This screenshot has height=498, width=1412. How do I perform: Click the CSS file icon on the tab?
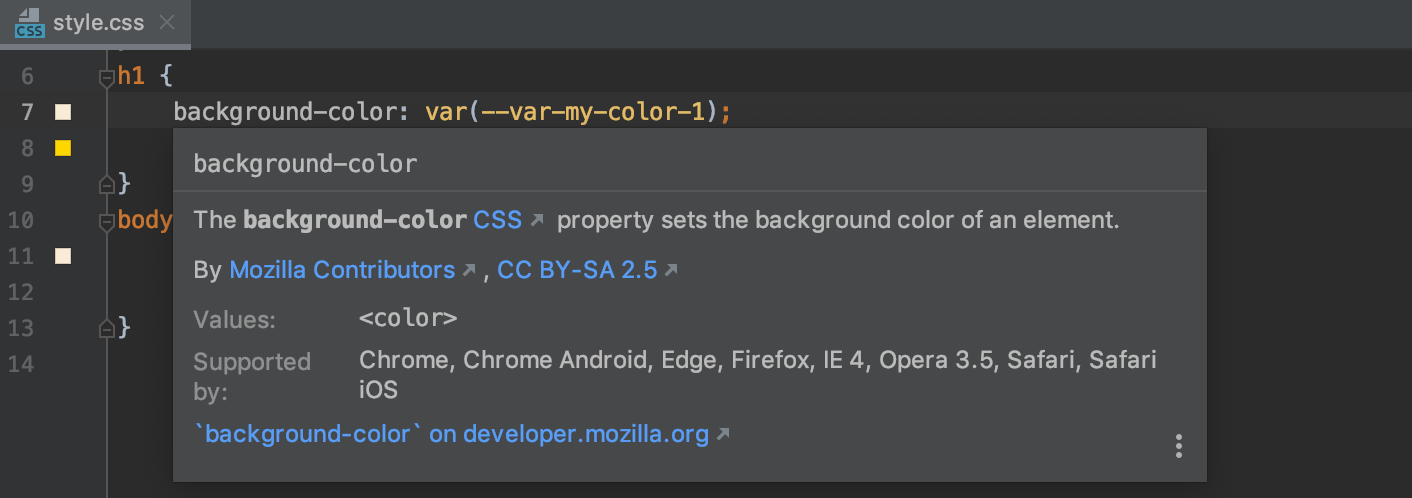point(29,23)
